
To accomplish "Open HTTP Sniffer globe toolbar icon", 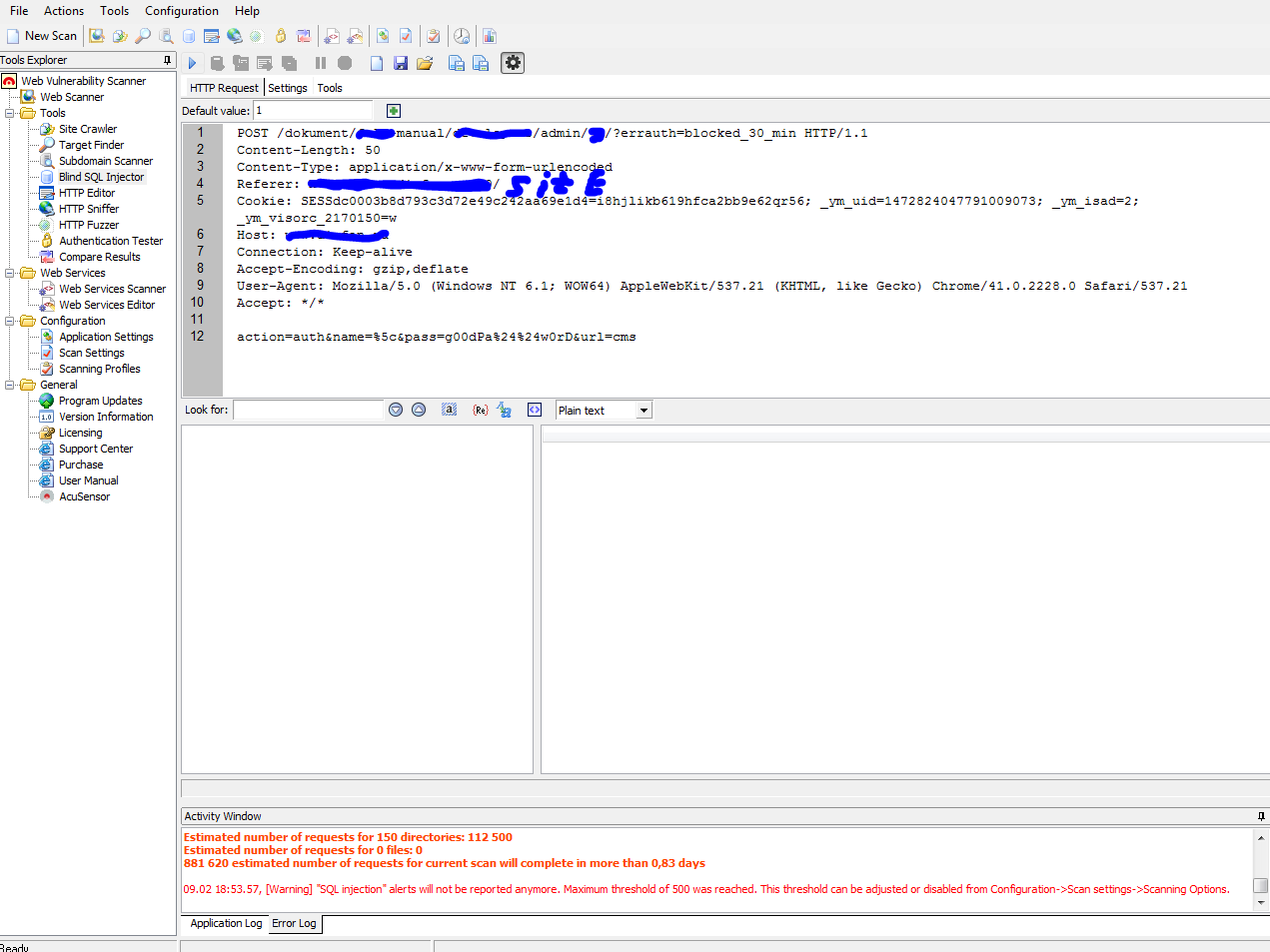I will [234, 36].
